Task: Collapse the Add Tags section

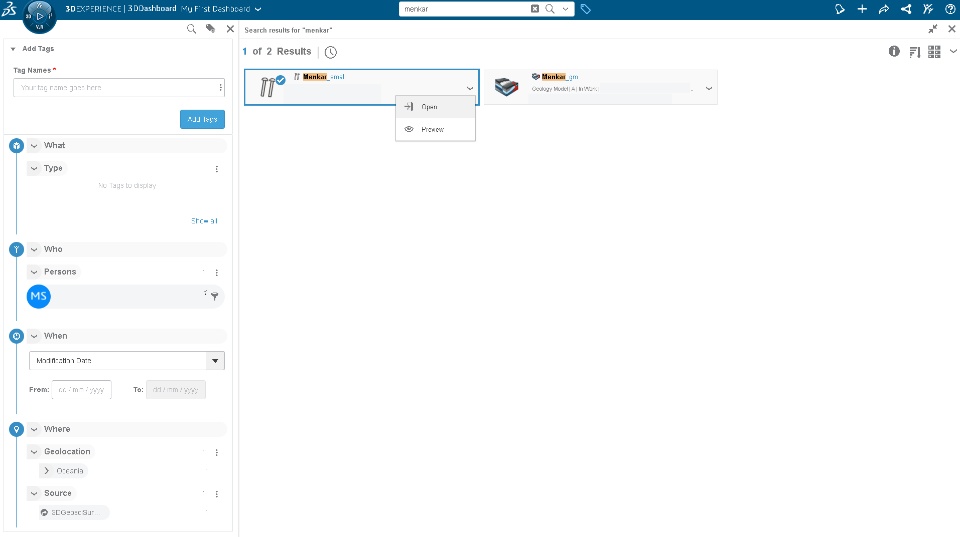Action: click(x=13, y=49)
